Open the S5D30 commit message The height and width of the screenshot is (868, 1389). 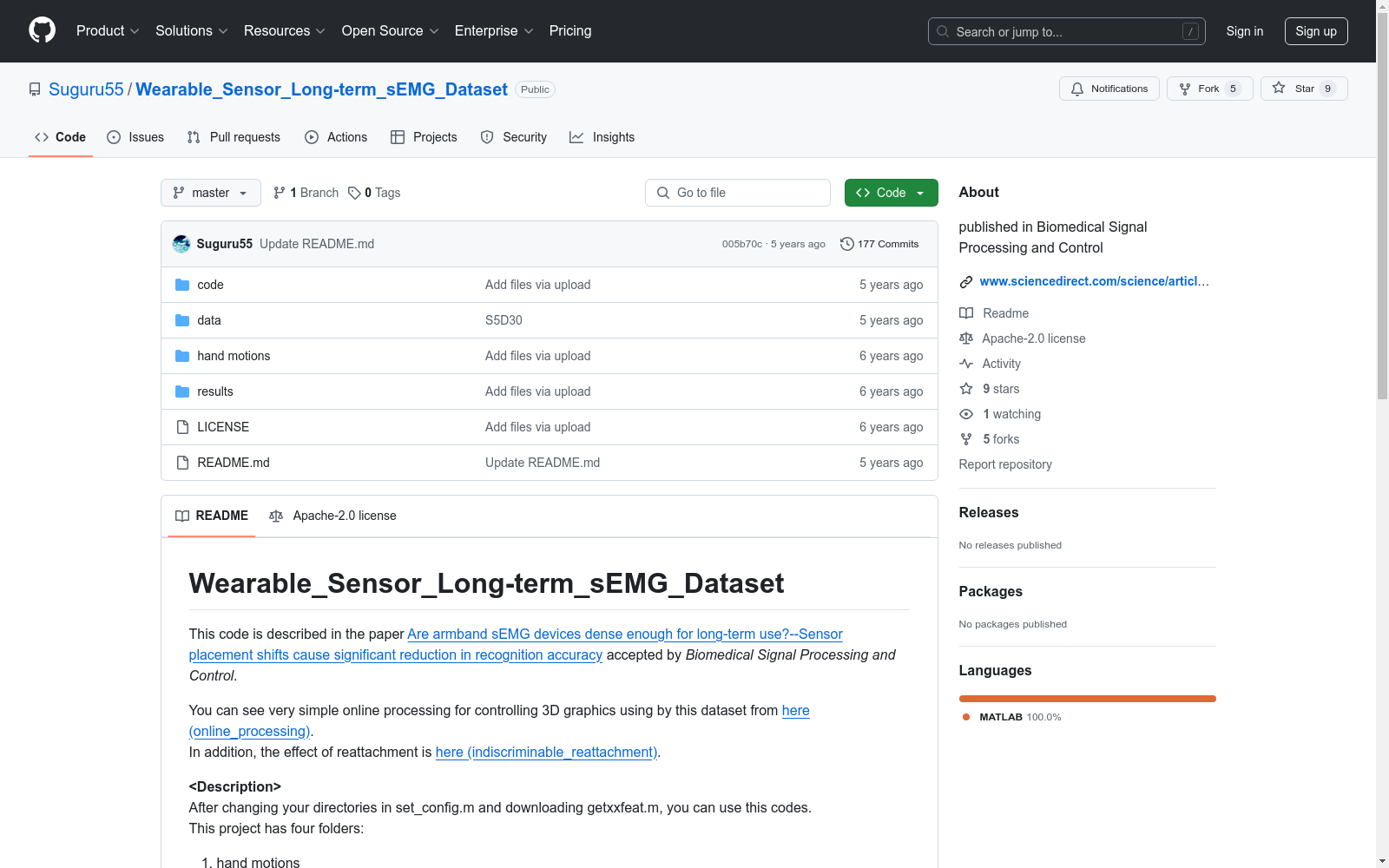504,320
